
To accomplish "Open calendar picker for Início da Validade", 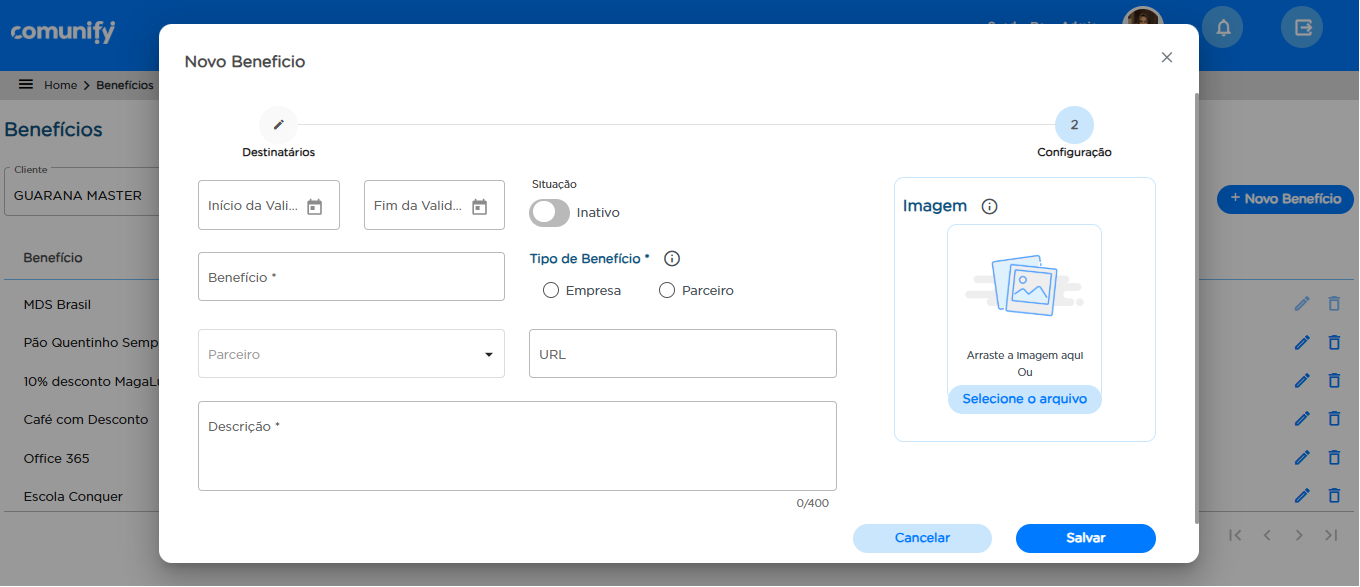I will coord(314,206).
